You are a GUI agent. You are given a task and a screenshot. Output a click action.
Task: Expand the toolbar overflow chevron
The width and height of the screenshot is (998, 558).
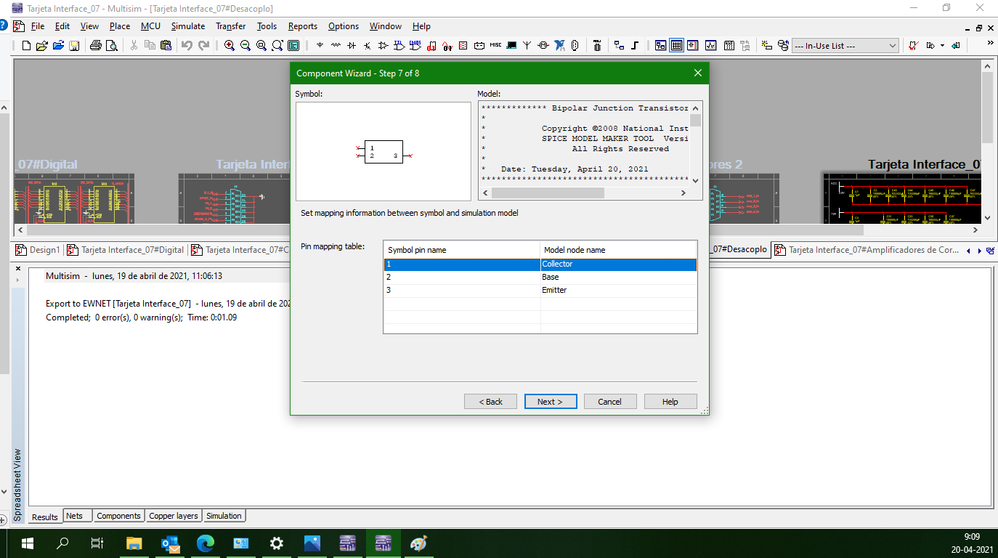tap(990, 43)
